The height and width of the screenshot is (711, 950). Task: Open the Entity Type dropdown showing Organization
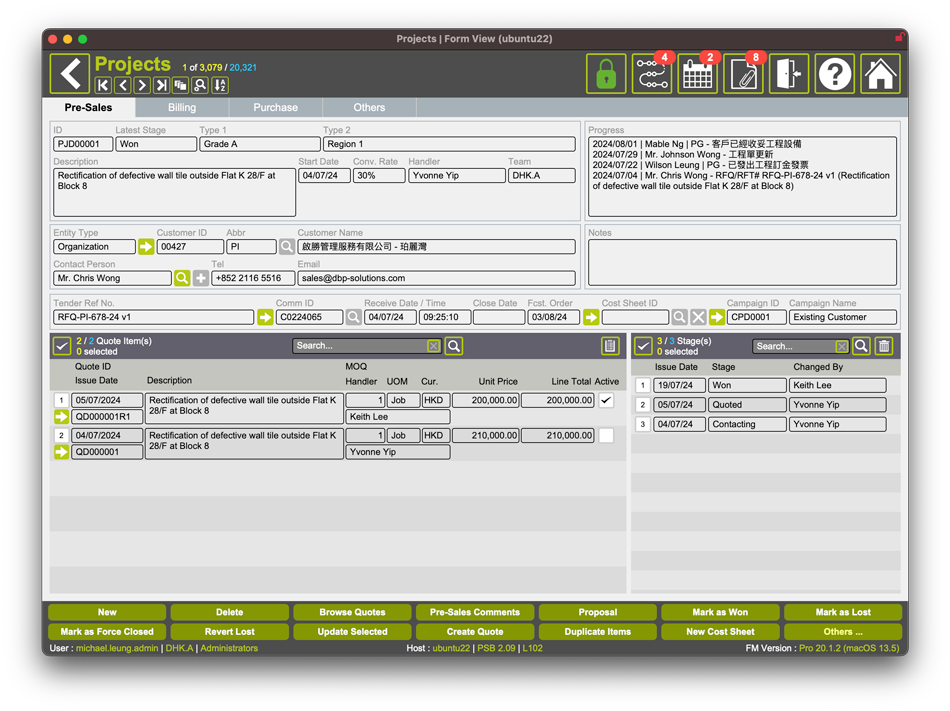coord(93,246)
